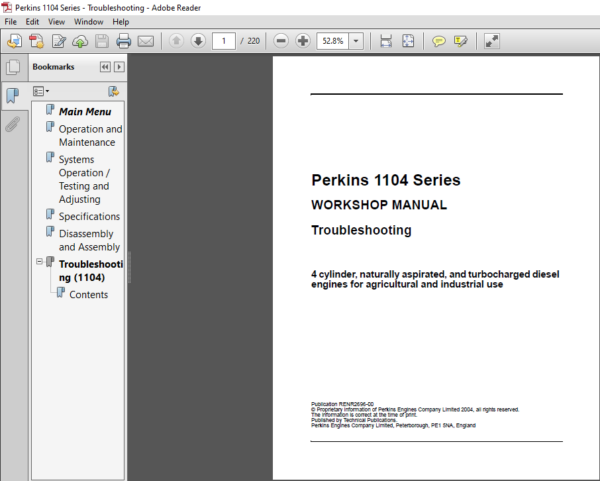Click the 'Bookmarks' panel title
The height and width of the screenshot is (481, 600).
(x=53, y=67)
